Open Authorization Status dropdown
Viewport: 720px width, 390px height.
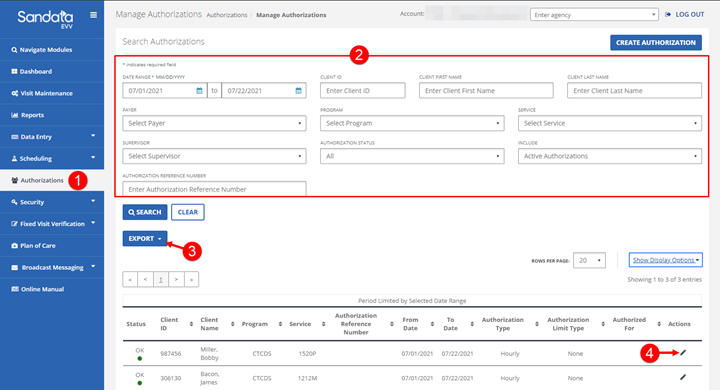pos(412,156)
